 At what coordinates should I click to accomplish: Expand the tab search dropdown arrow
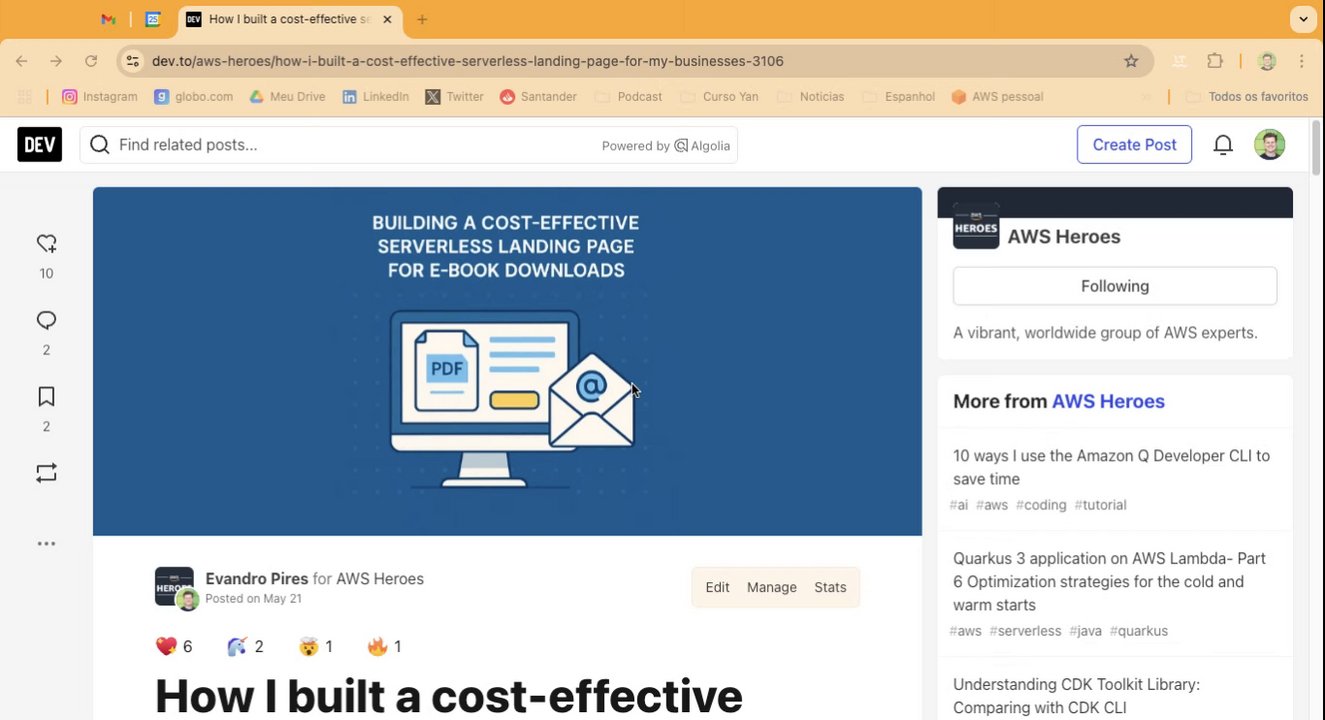pyautogui.click(x=1302, y=19)
